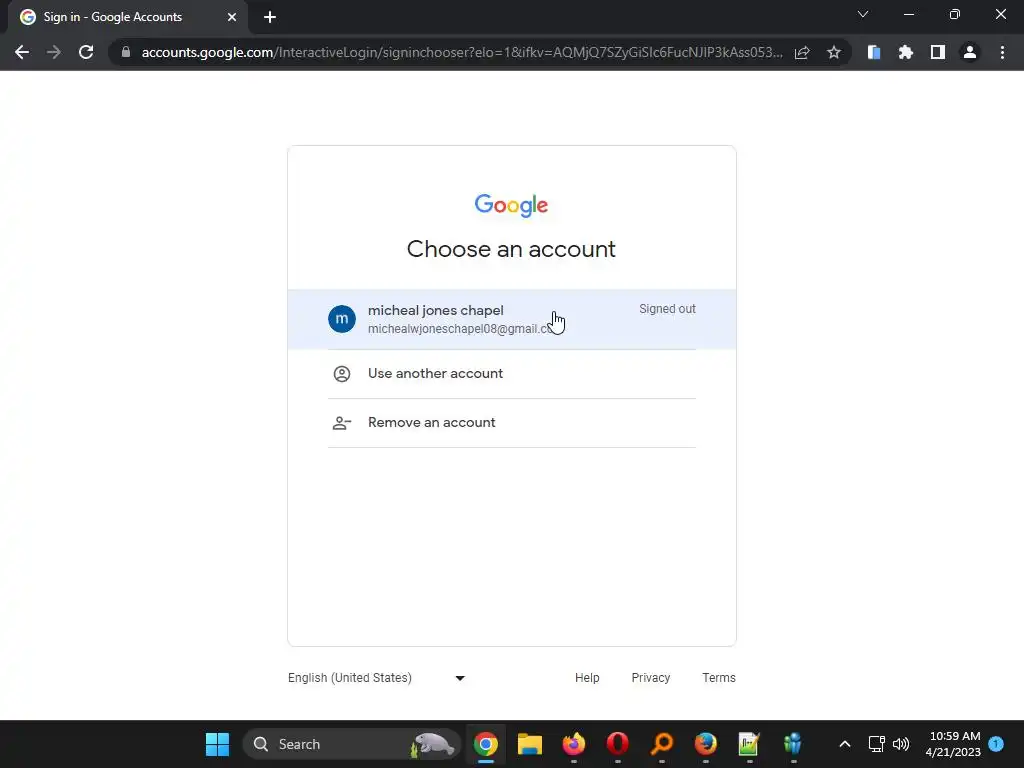Select Use another account
The image size is (1024, 768).
tap(511, 374)
